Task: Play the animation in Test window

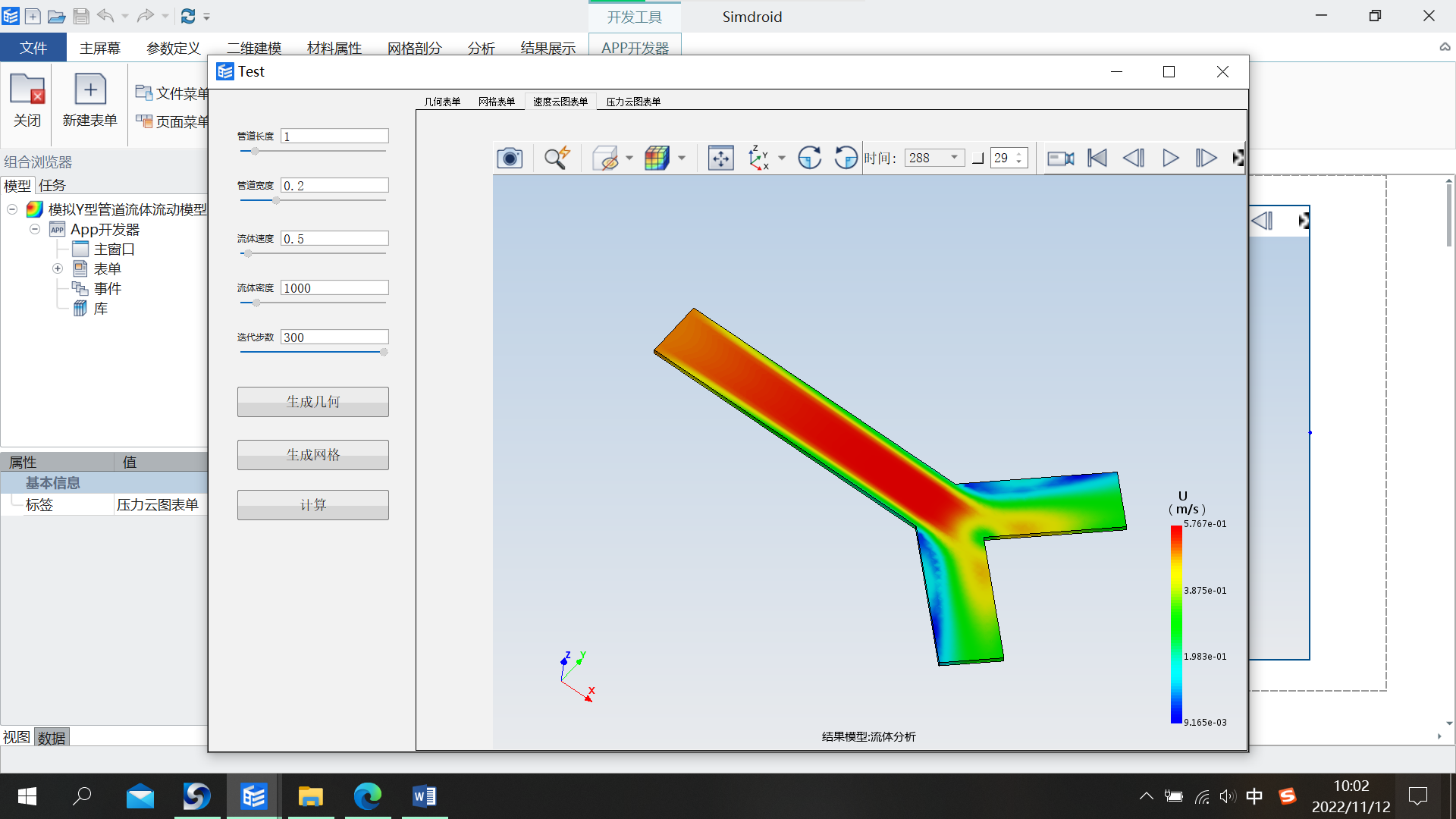Action: (1170, 158)
